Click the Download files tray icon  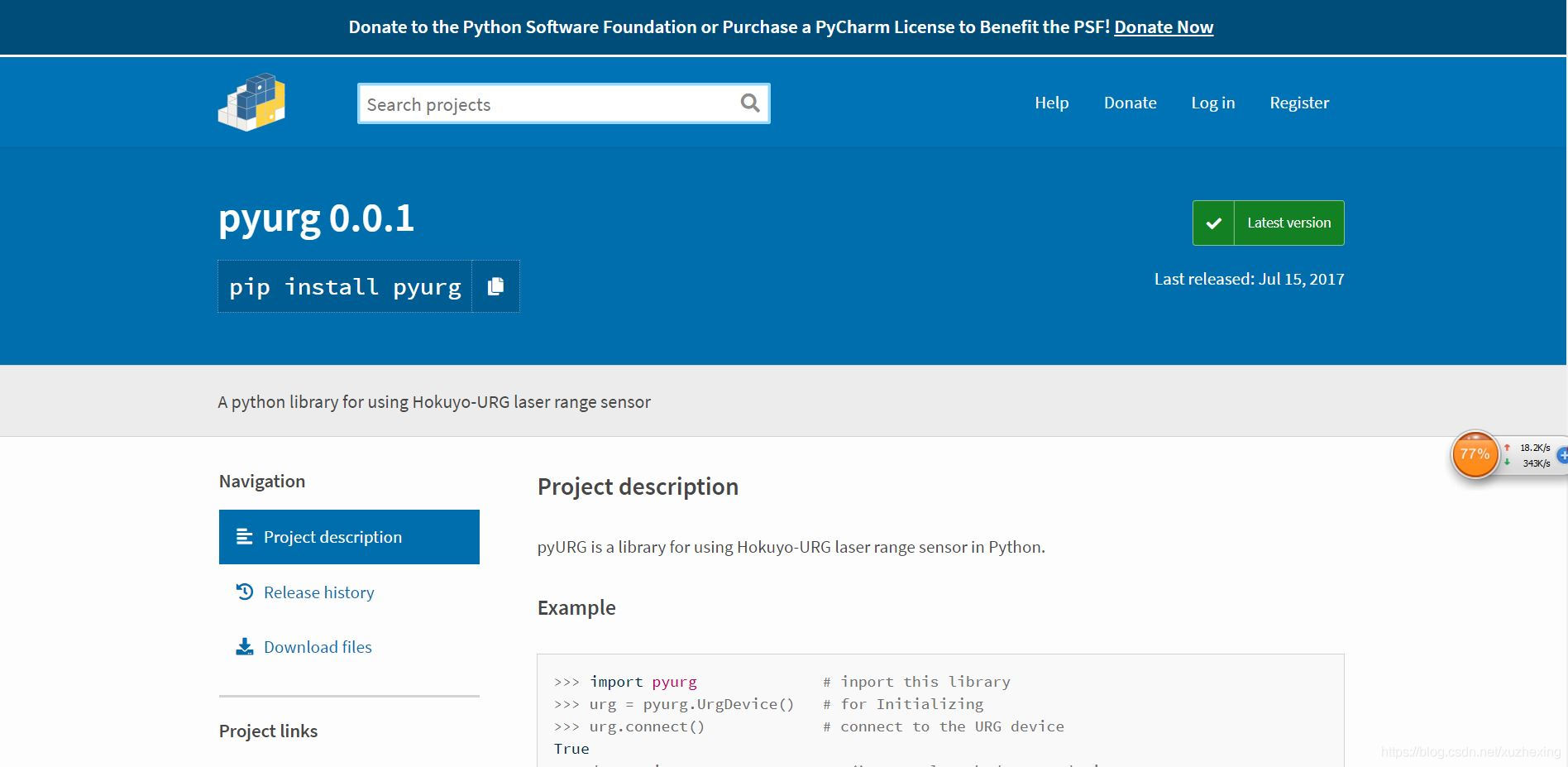244,646
